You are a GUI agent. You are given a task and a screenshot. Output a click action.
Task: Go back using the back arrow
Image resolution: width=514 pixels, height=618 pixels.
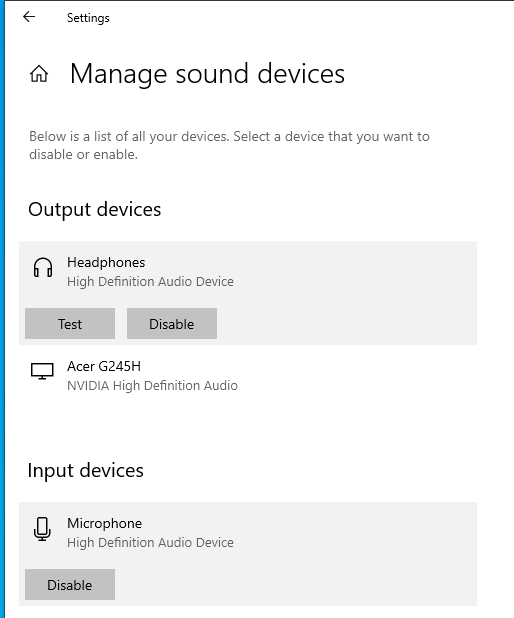(x=29, y=17)
